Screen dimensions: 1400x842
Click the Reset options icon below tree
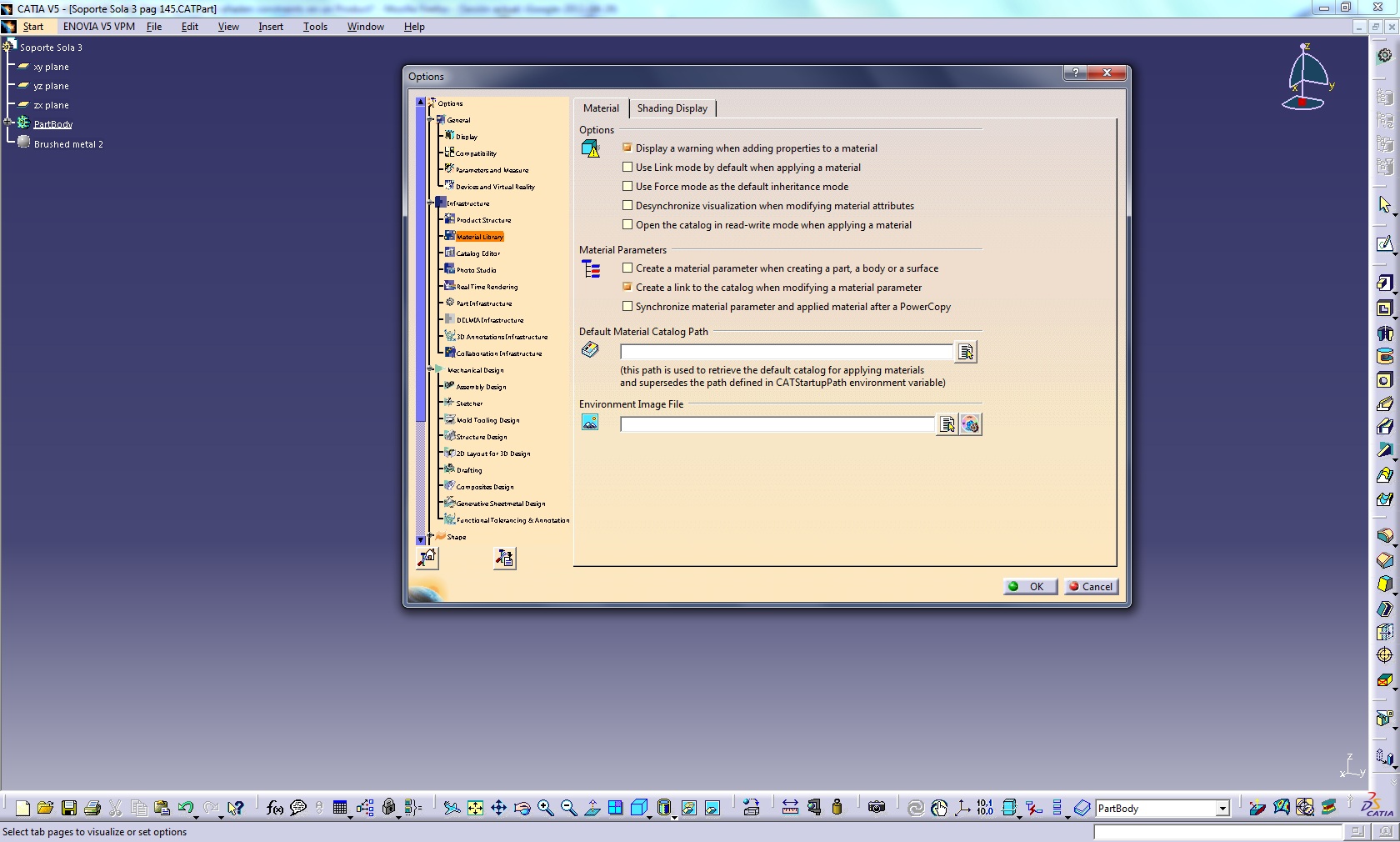pos(427,558)
